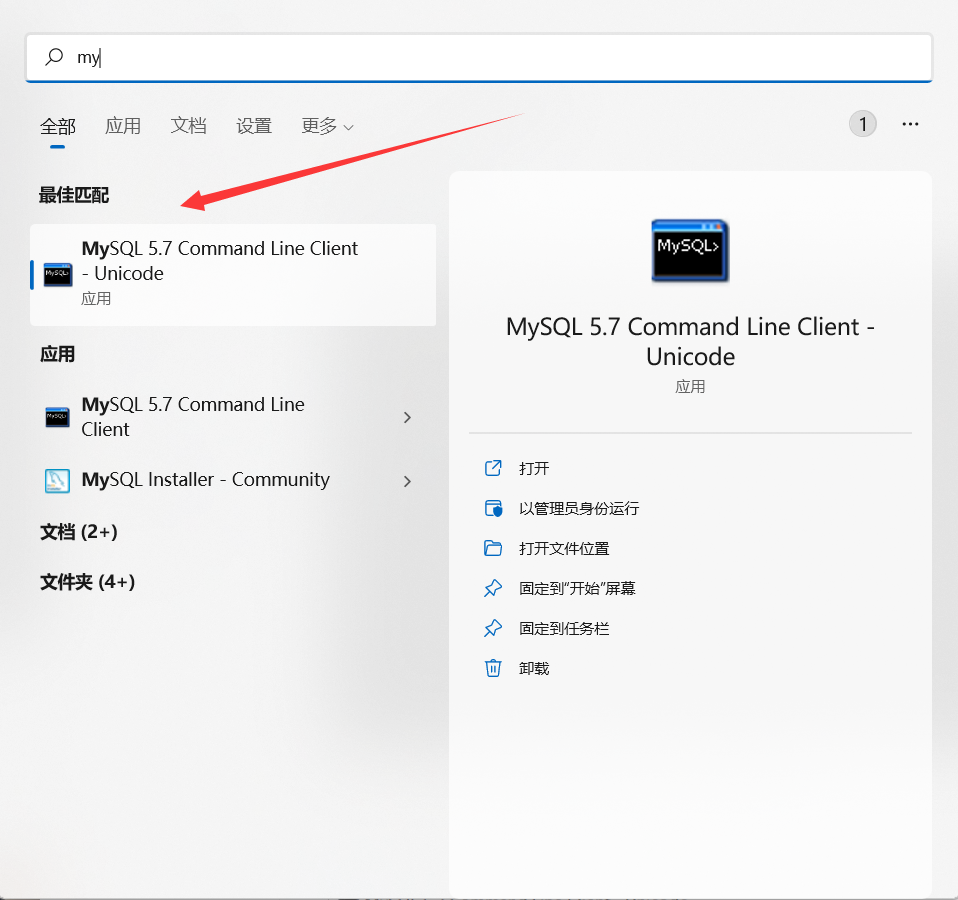
Task: Click the open file location folder icon
Action: click(x=493, y=548)
